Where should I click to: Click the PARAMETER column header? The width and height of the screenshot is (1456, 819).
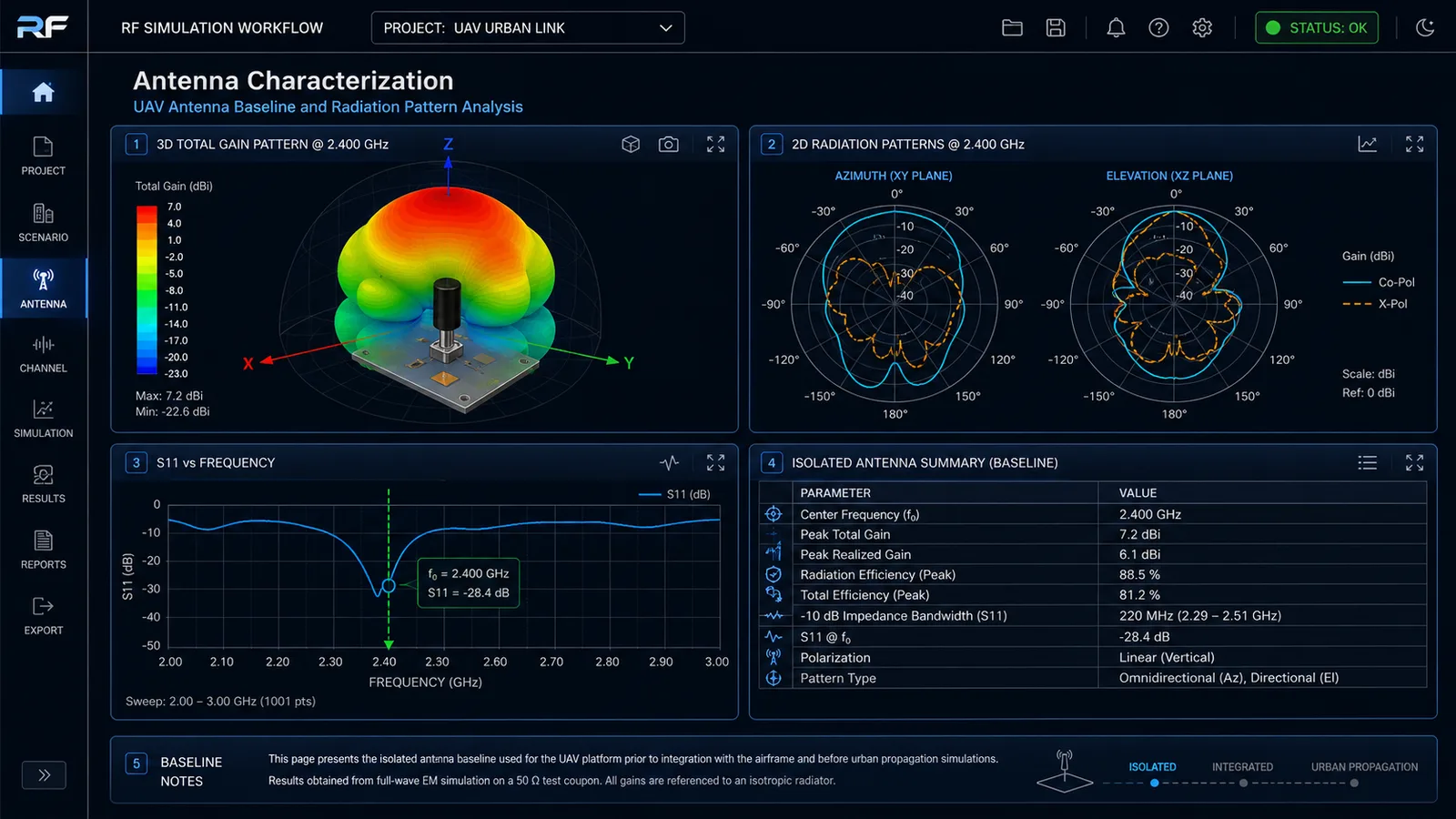click(x=835, y=493)
